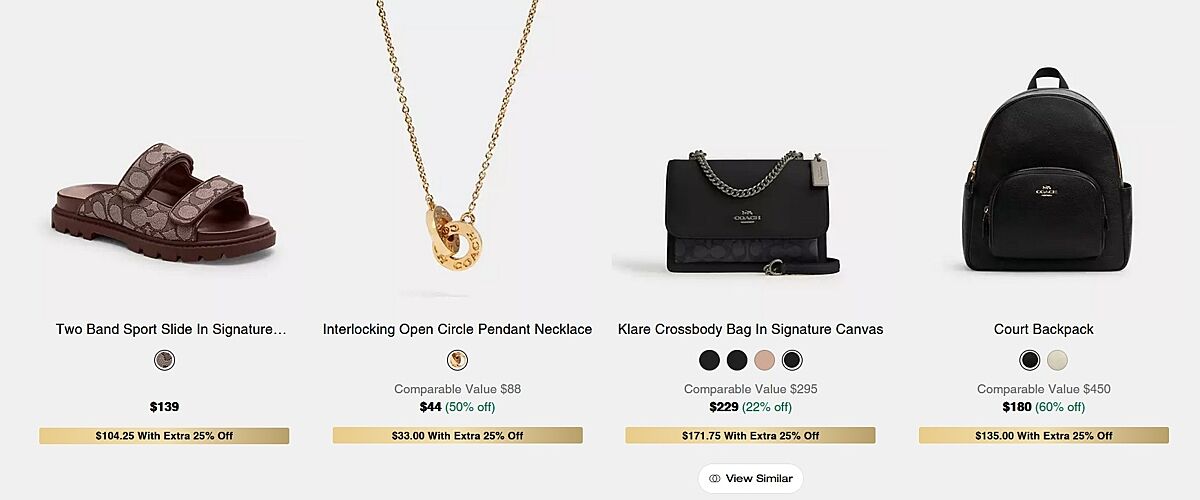Image resolution: width=1200 pixels, height=500 pixels.
Task: Click the Interlocking Open Circle Pendant Necklace title
Action: pos(457,329)
